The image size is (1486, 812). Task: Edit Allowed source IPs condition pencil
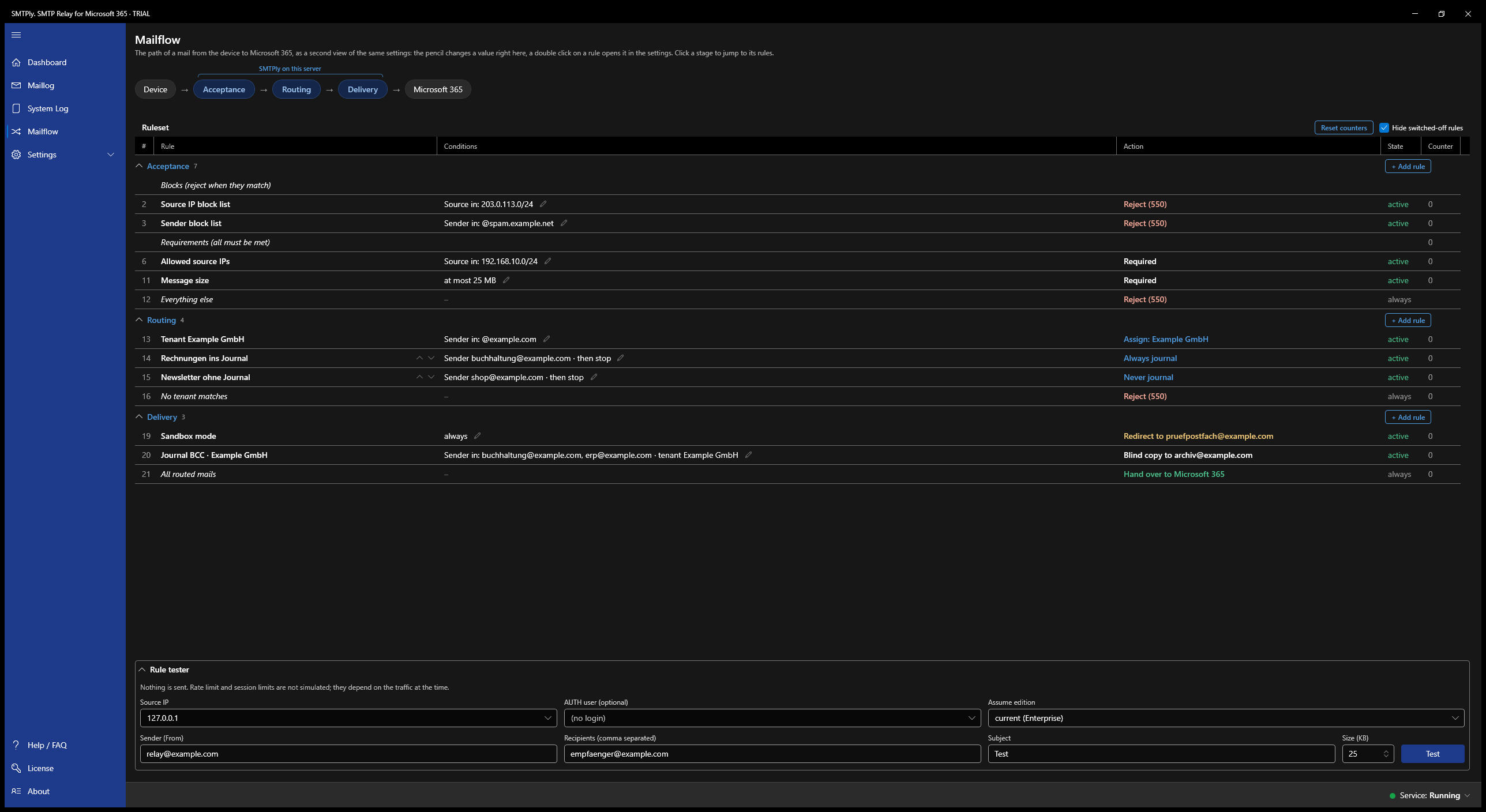547,261
